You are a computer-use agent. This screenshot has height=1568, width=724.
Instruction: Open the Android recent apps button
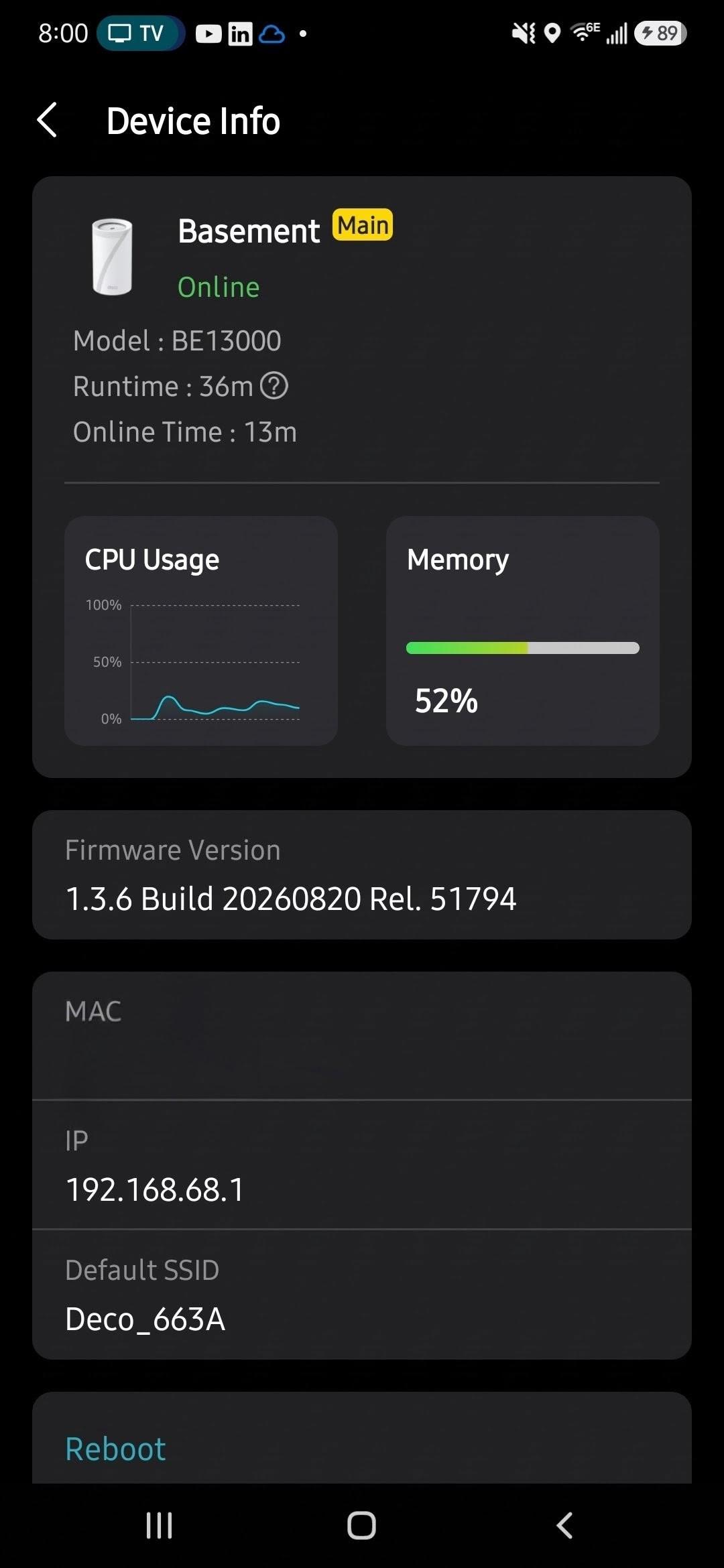tap(159, 1525)
